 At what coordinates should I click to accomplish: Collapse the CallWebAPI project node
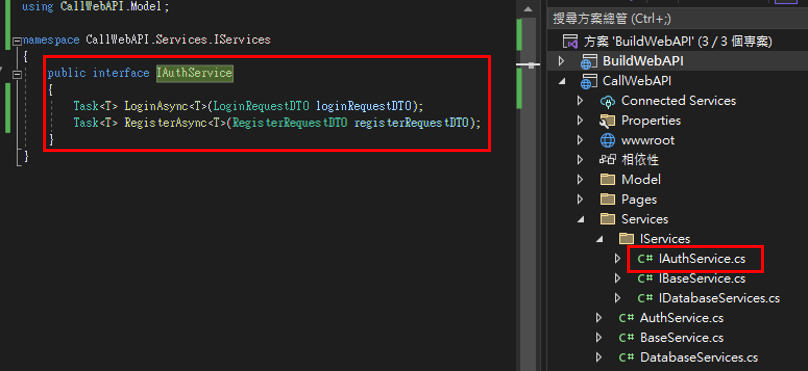562,81
